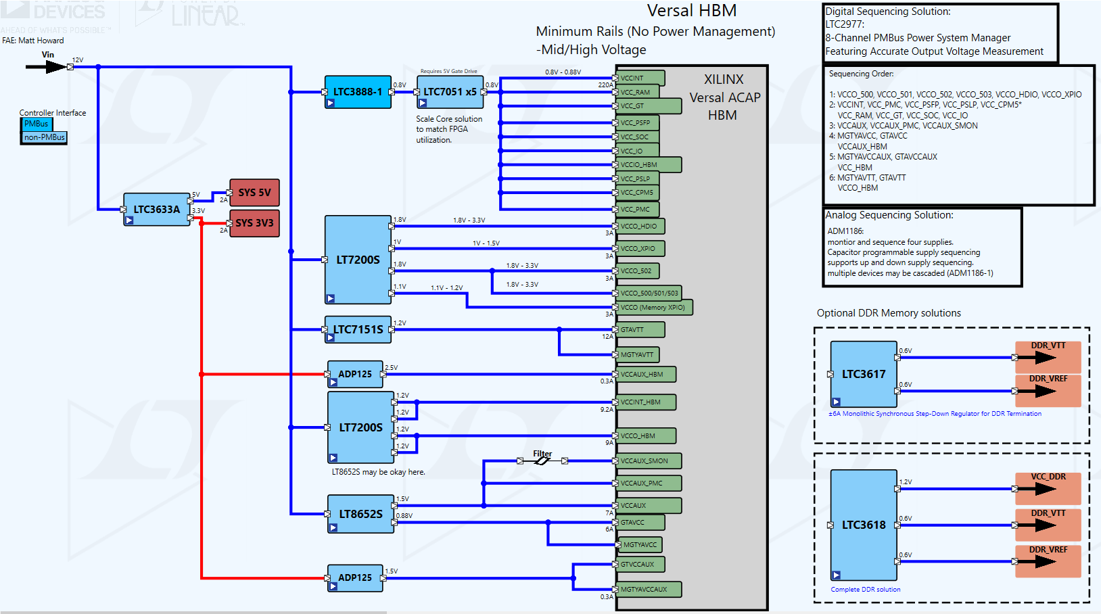Click the play icon on LTC3618 block
The image size is (1101, 614).
click(x=836, y=575)
